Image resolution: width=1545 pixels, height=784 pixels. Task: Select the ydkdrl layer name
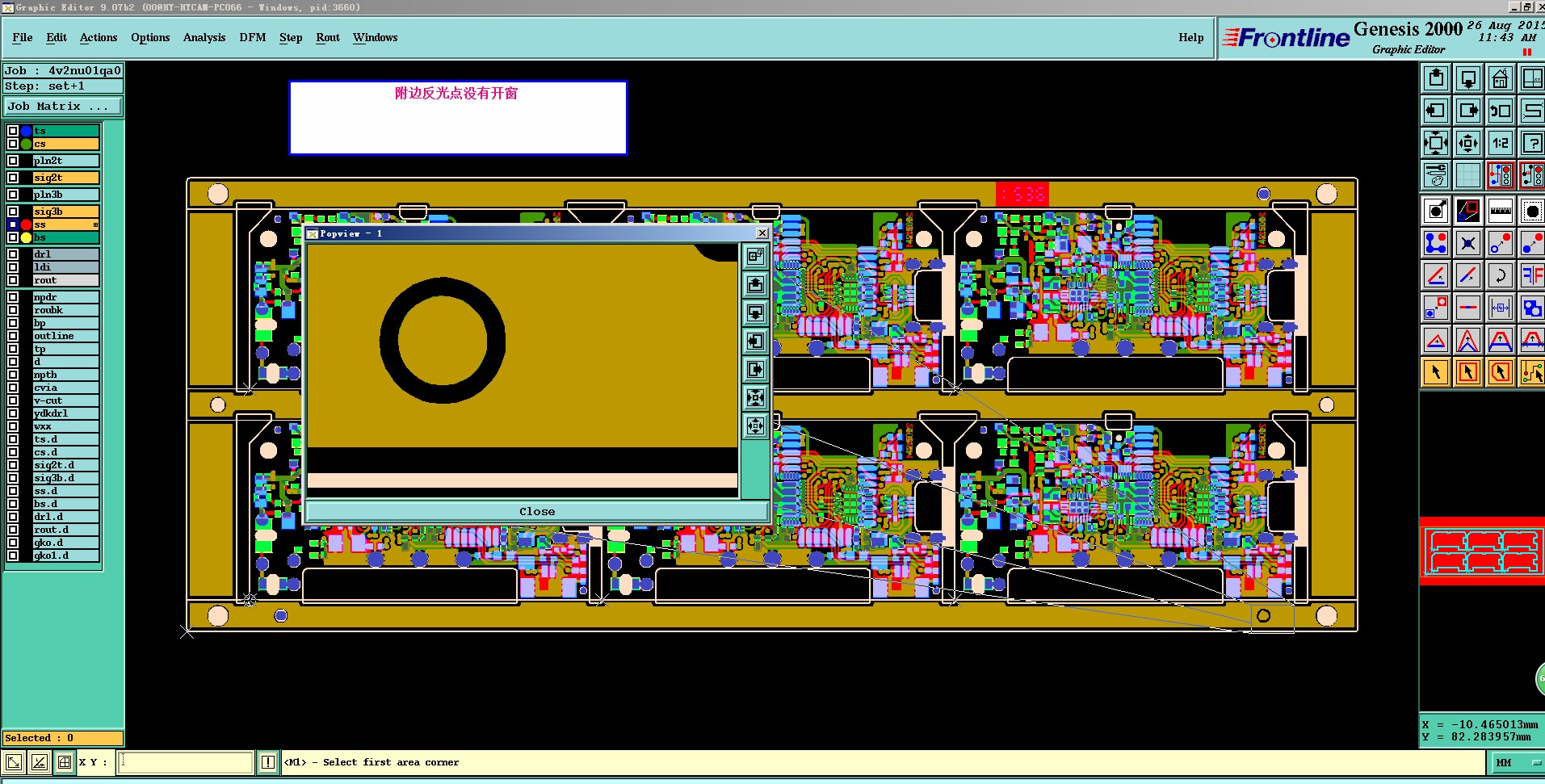tap(65, 413)
